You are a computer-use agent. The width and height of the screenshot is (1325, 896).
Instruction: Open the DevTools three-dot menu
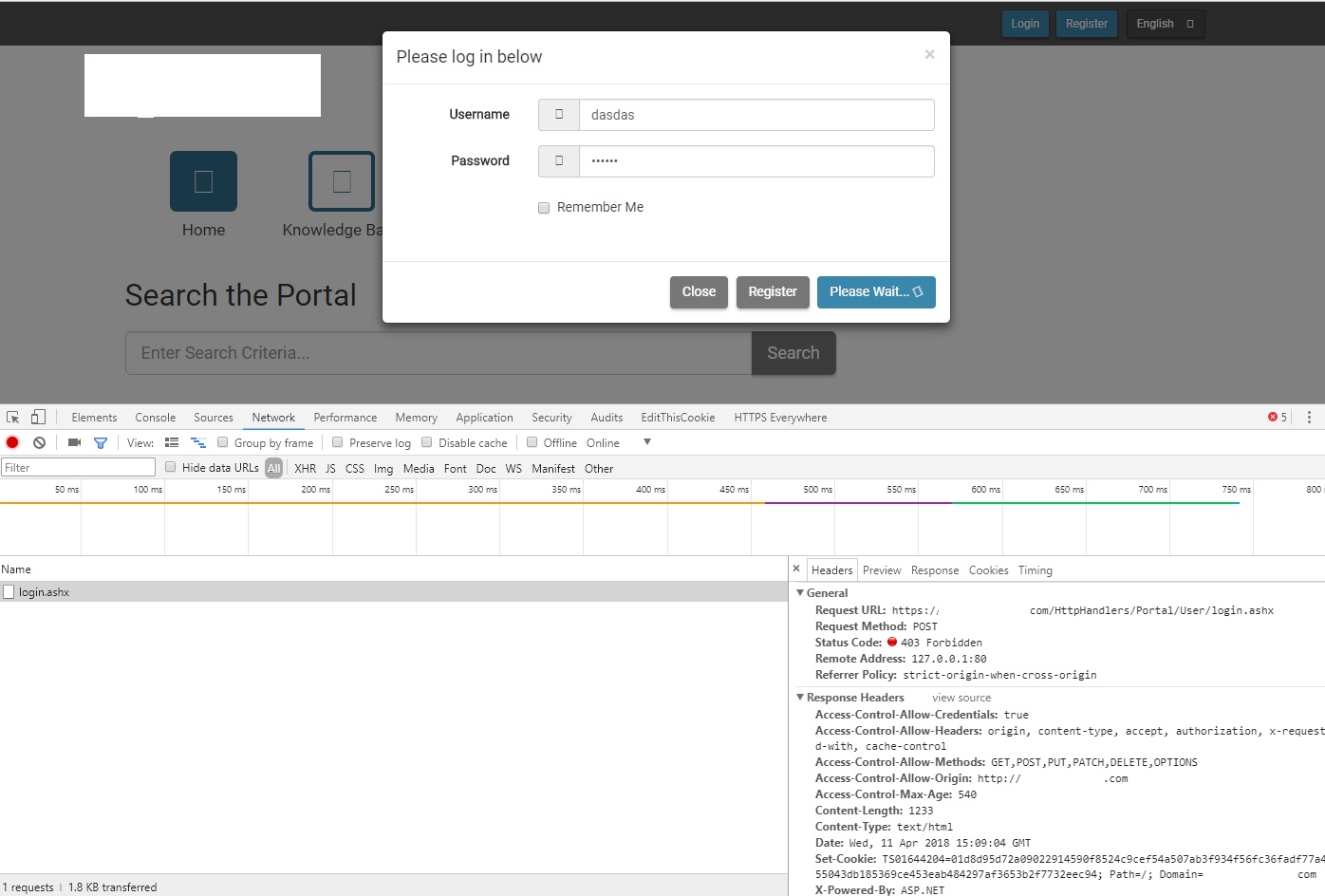tap(1309, 418)
